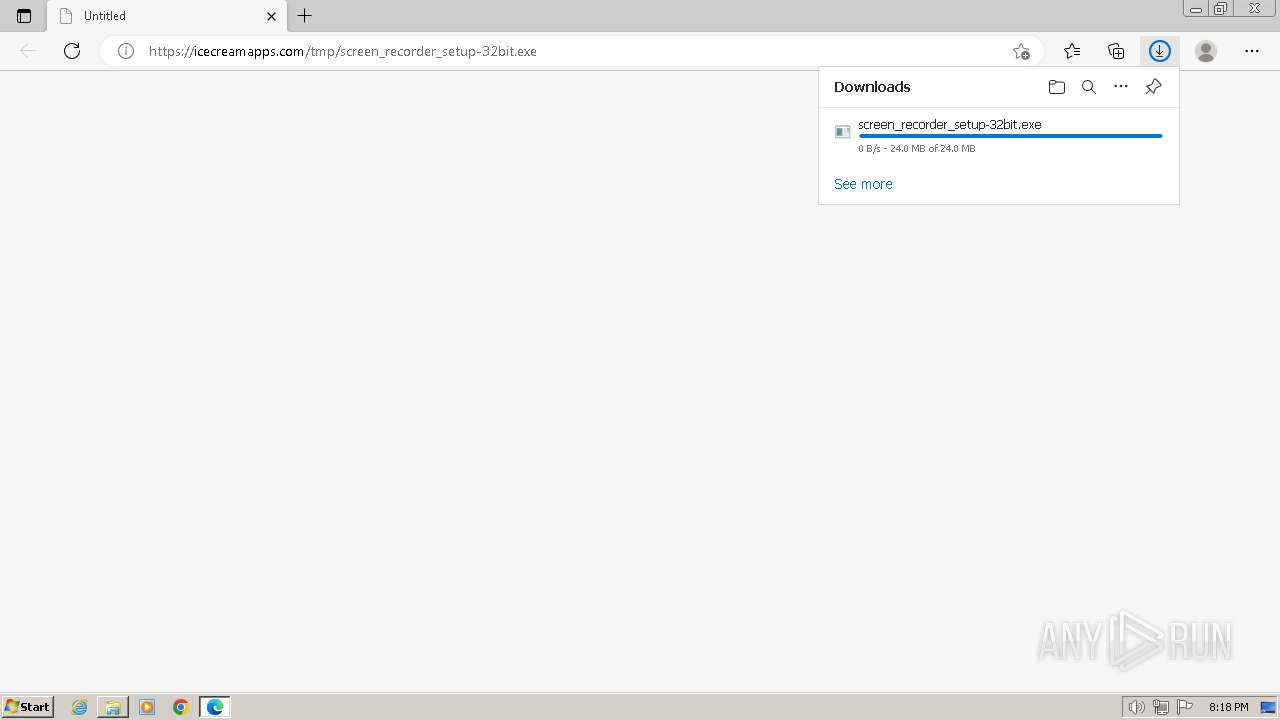
Task: Open the volume control in system tray
Action: pos(1137,707)
